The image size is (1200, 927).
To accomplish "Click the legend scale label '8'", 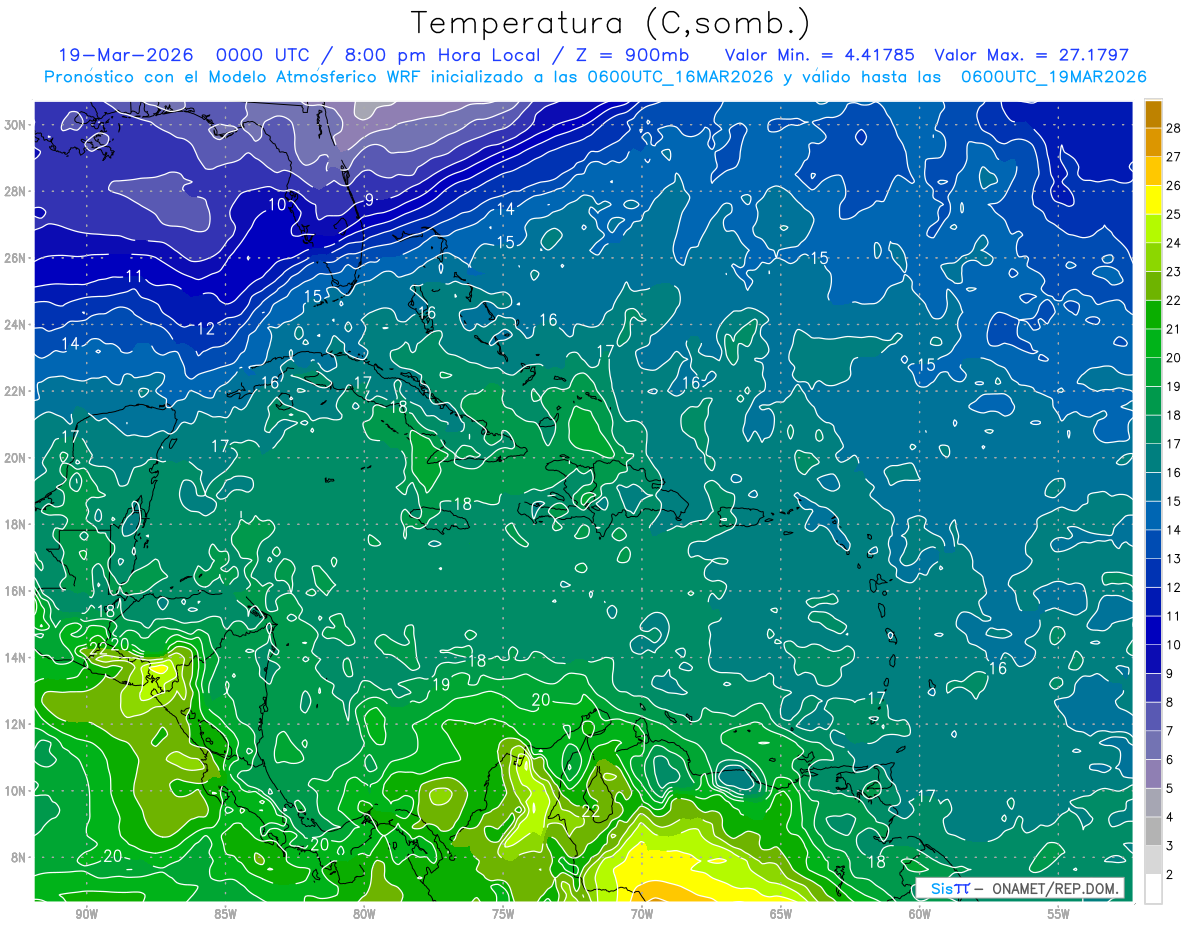I will (1170, 702).
